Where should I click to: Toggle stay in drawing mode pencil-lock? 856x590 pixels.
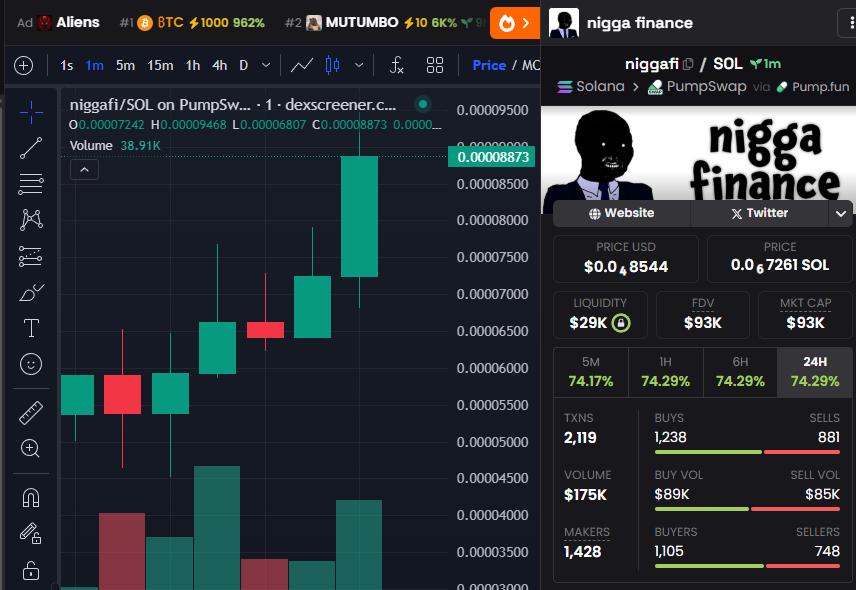coord(31,533)
